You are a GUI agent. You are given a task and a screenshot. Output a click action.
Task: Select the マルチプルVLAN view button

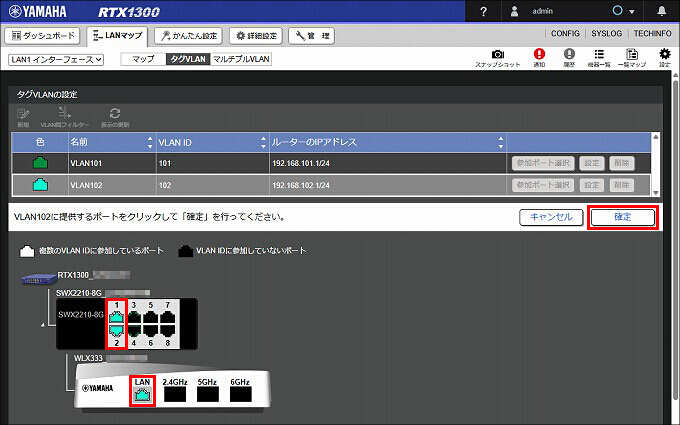coord(241,59)
